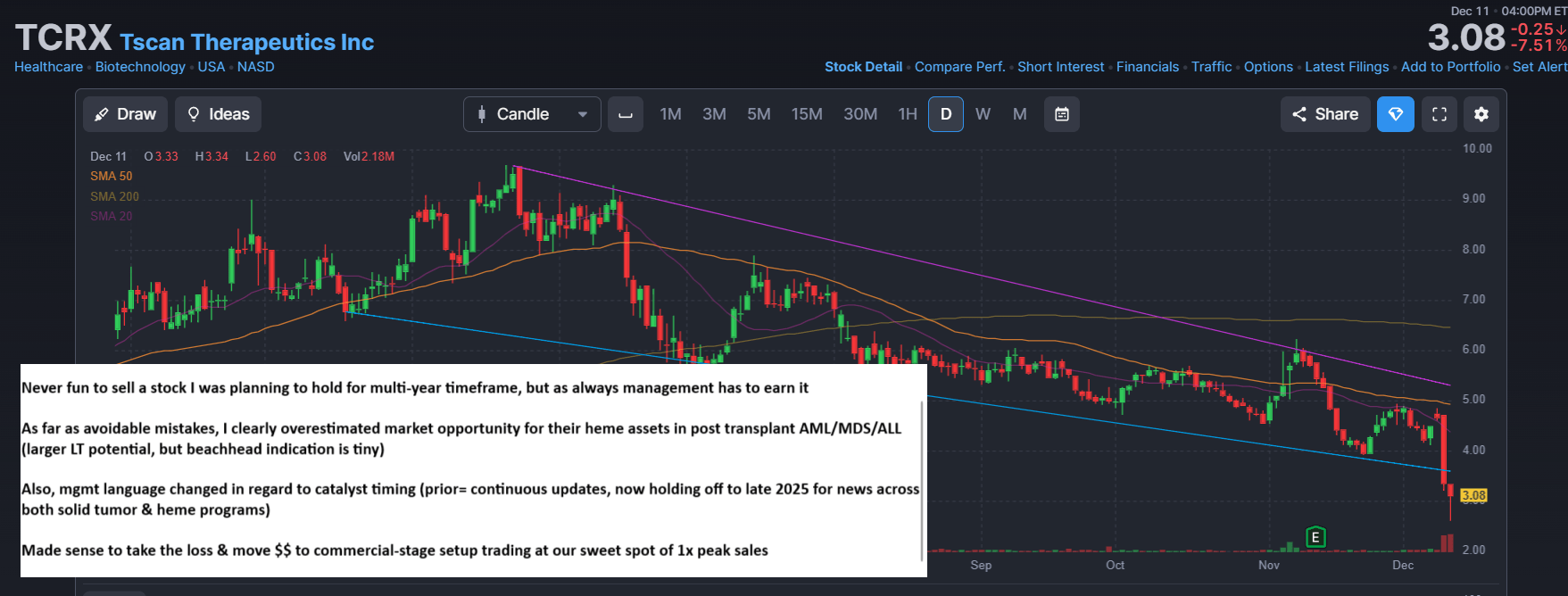Screen dimensions: 1568x596
Task: Click the Share arrow icon
Action: coord(1299,114)
